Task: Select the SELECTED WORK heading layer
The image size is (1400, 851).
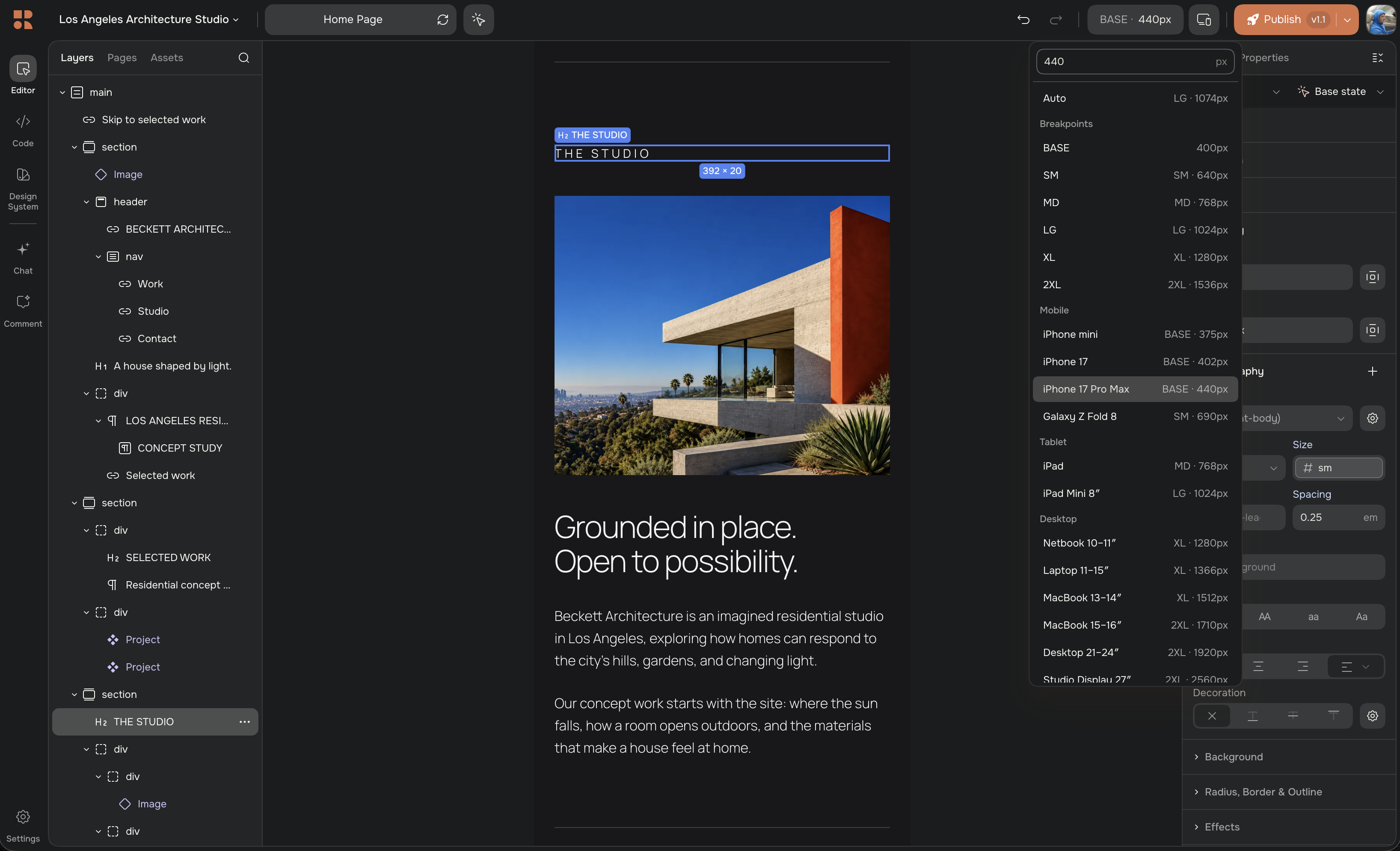Action: click(155, 558)
